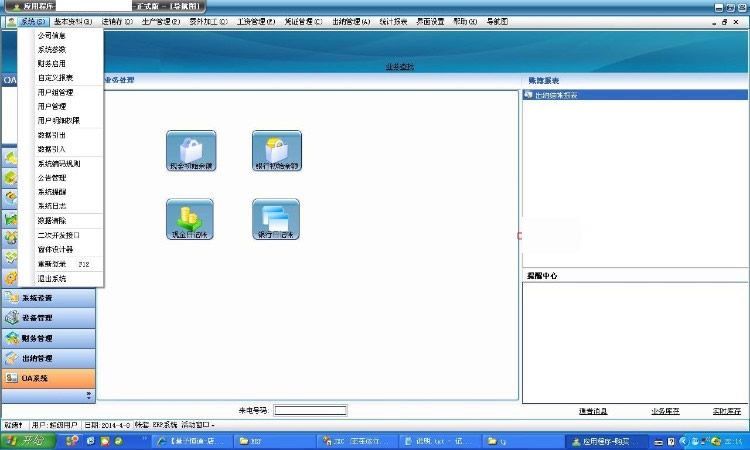
Task: Open the 导航图 menu
Action: [497, 22]
